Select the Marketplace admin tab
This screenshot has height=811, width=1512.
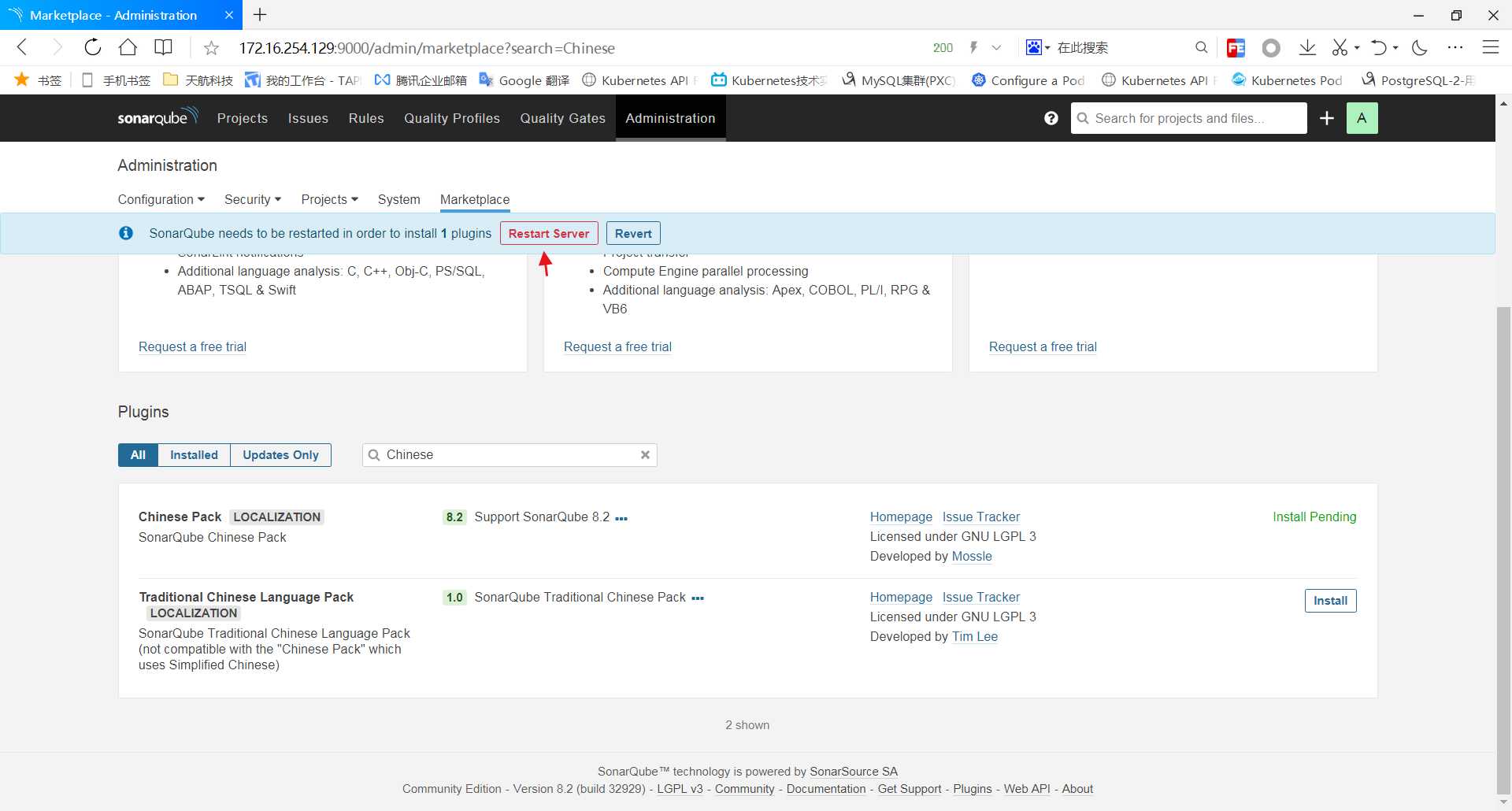click(475, 199)
